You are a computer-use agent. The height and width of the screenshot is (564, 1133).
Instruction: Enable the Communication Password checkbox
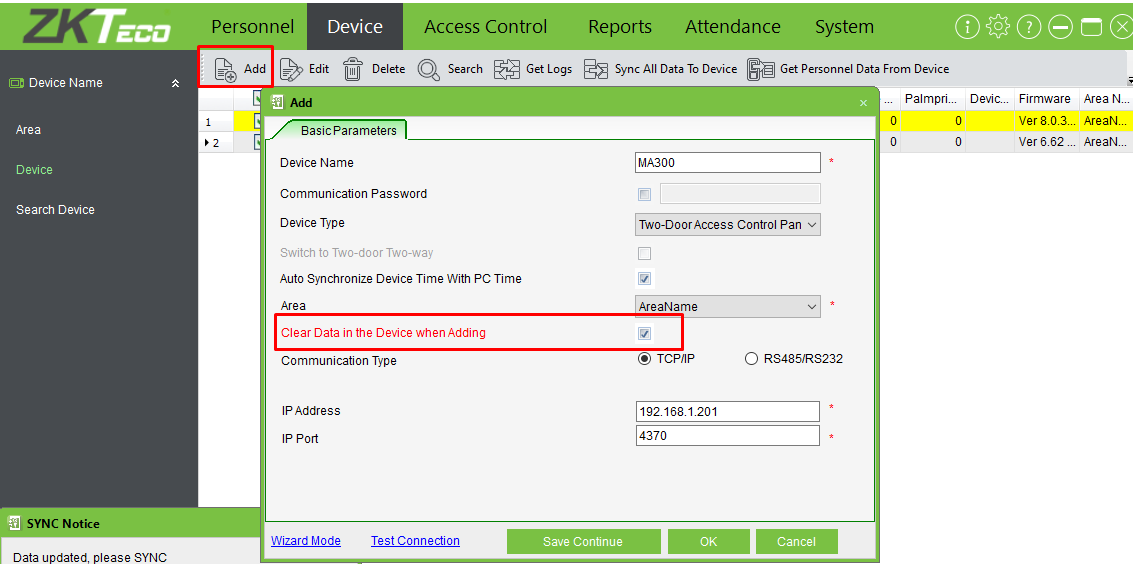pos(644,194)
